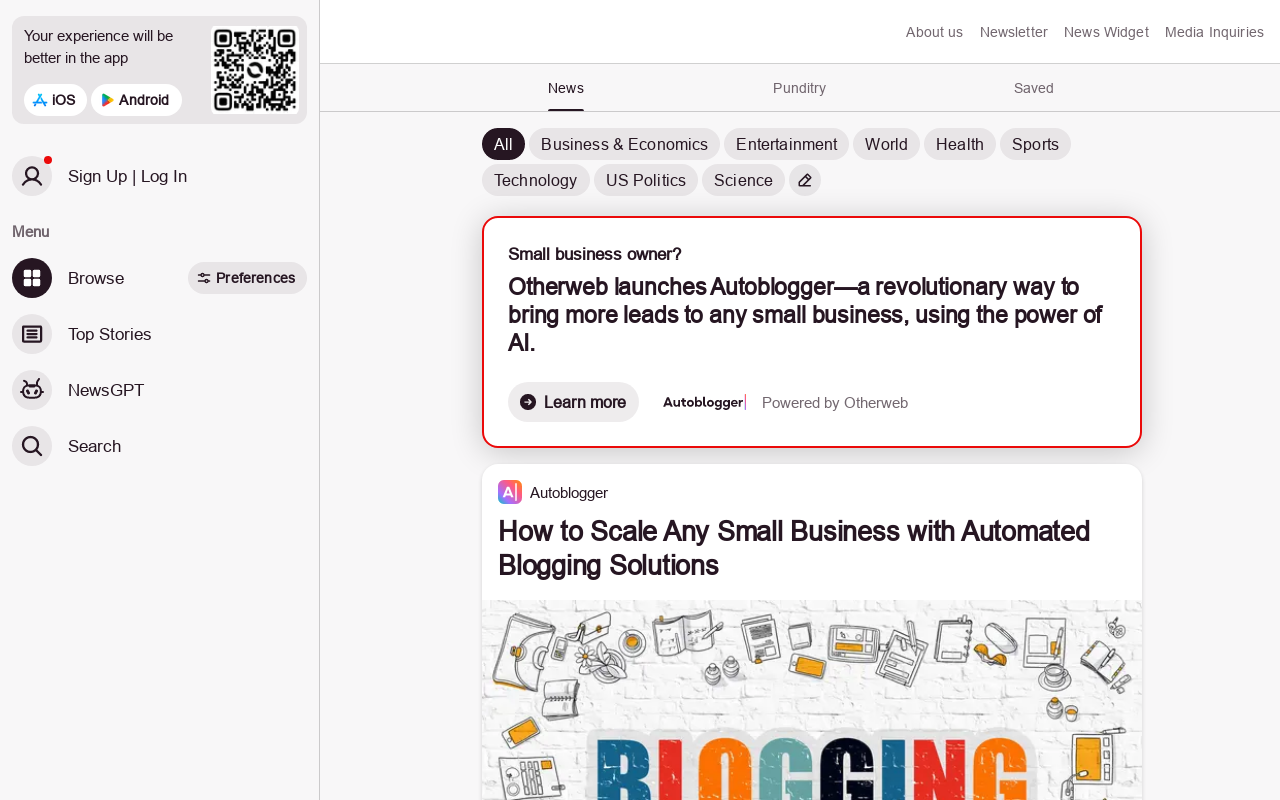Viewport: 1280px width, 800px height.
Task: Switch to the Saved tab
Action: [1034, 88]
